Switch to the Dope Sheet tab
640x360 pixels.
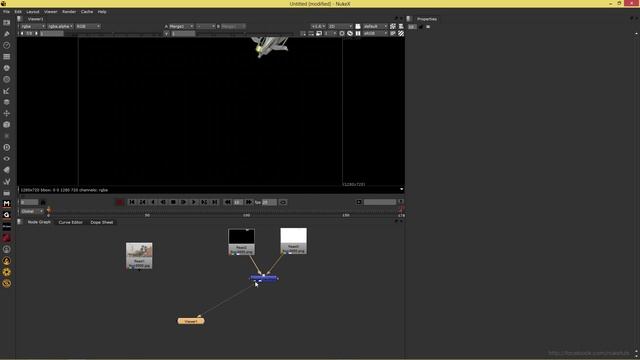click(102, 222)
